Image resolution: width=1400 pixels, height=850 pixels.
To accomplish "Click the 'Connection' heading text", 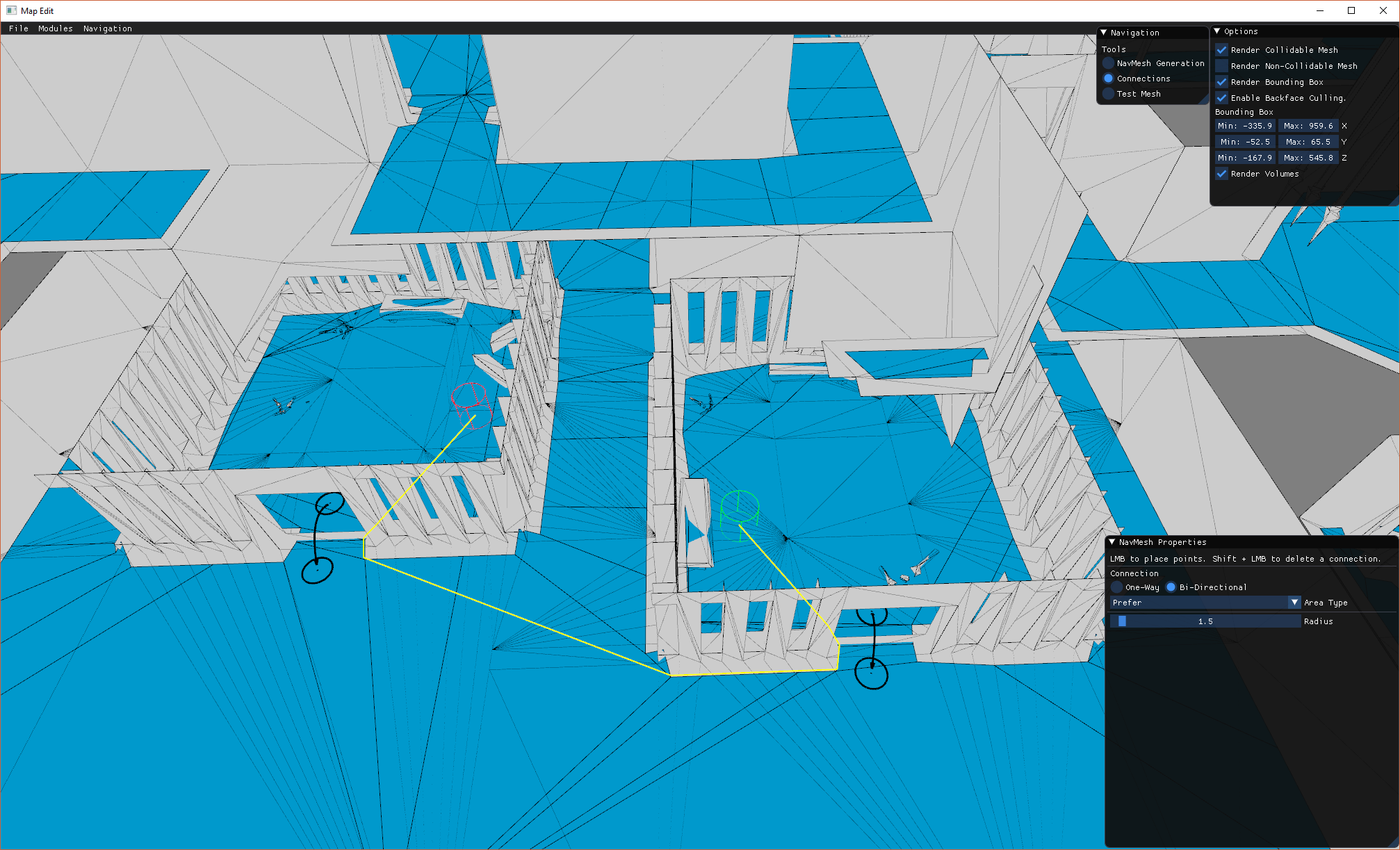I will pyautogui.click(x=1134, y=573).
